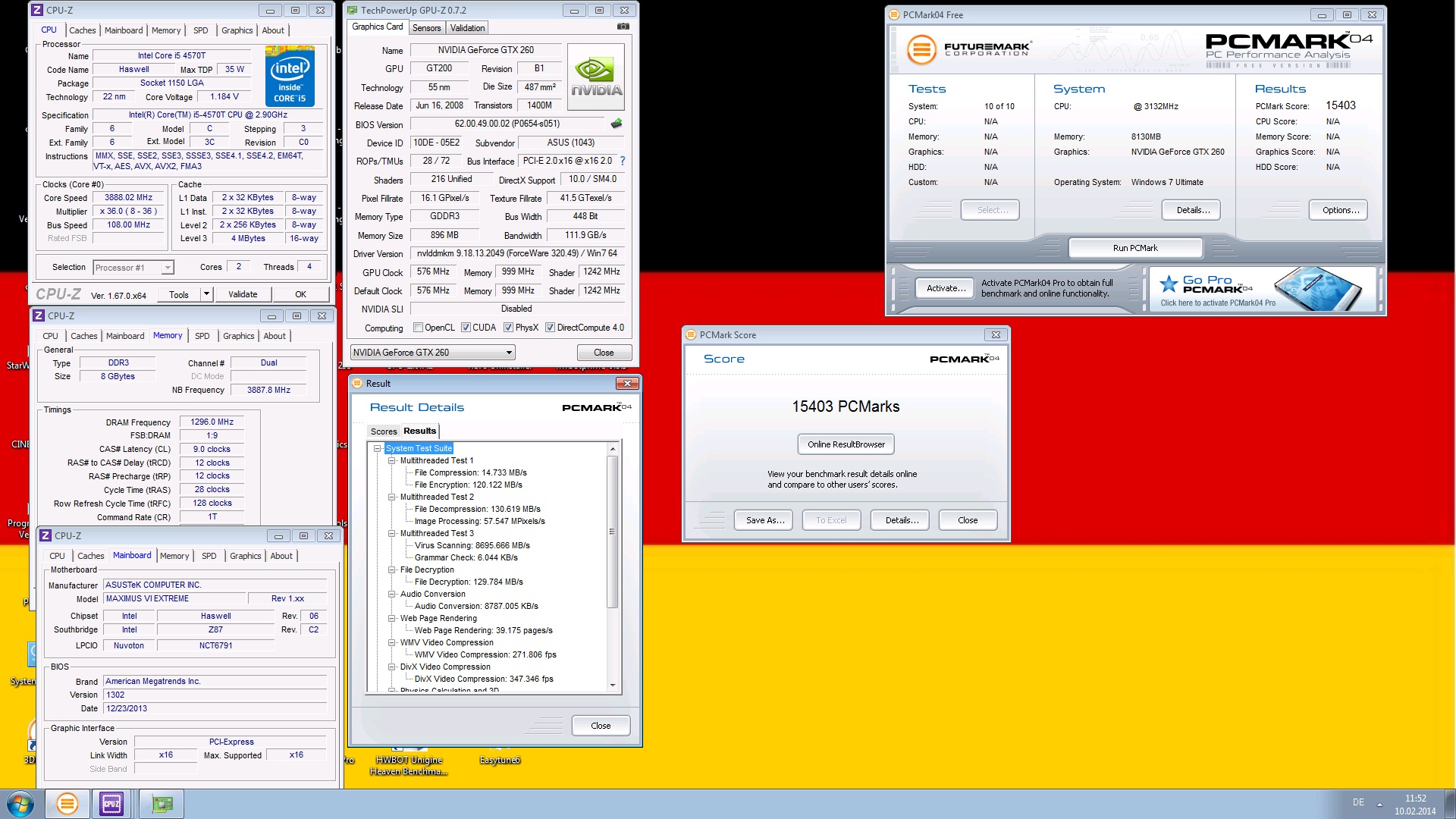
Task: Click the Activate... button in PCMark04
Action: tap(946, 288)
